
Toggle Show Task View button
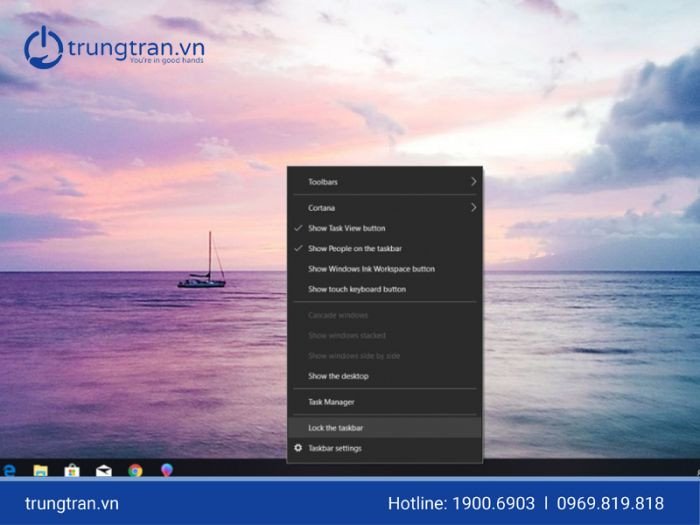tap(385, 228)
